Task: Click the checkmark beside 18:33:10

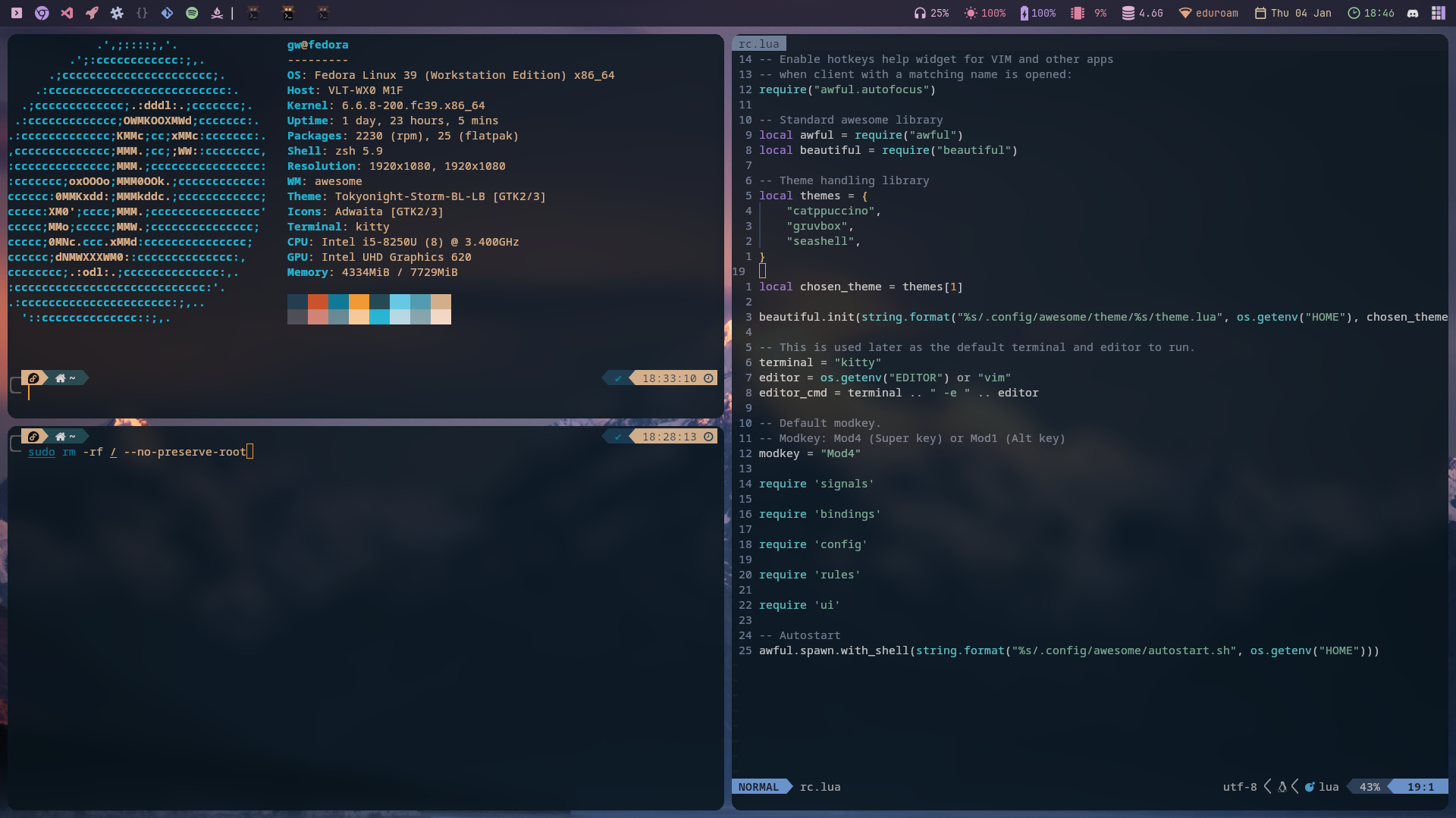Action: pos(618,378)
